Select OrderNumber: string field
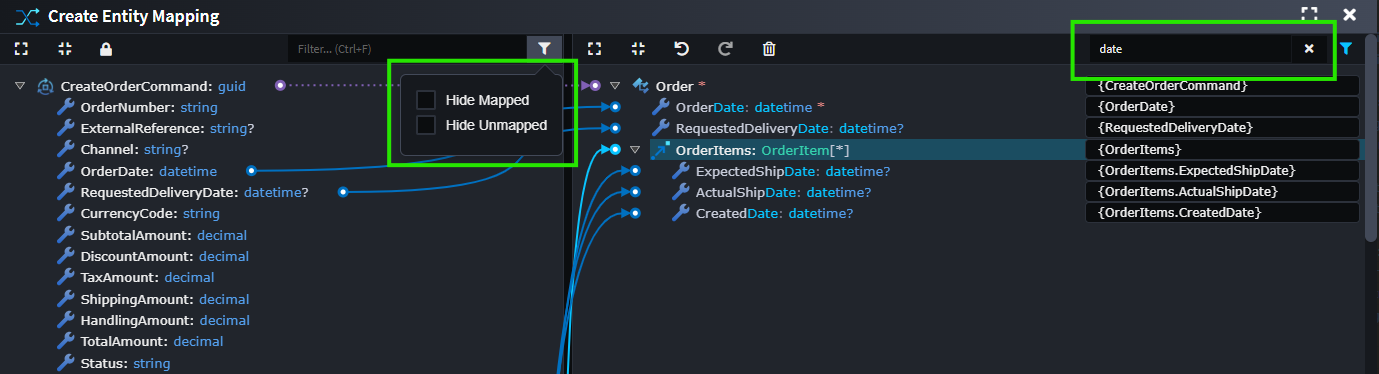1379x374 pixels. point(149,107)
